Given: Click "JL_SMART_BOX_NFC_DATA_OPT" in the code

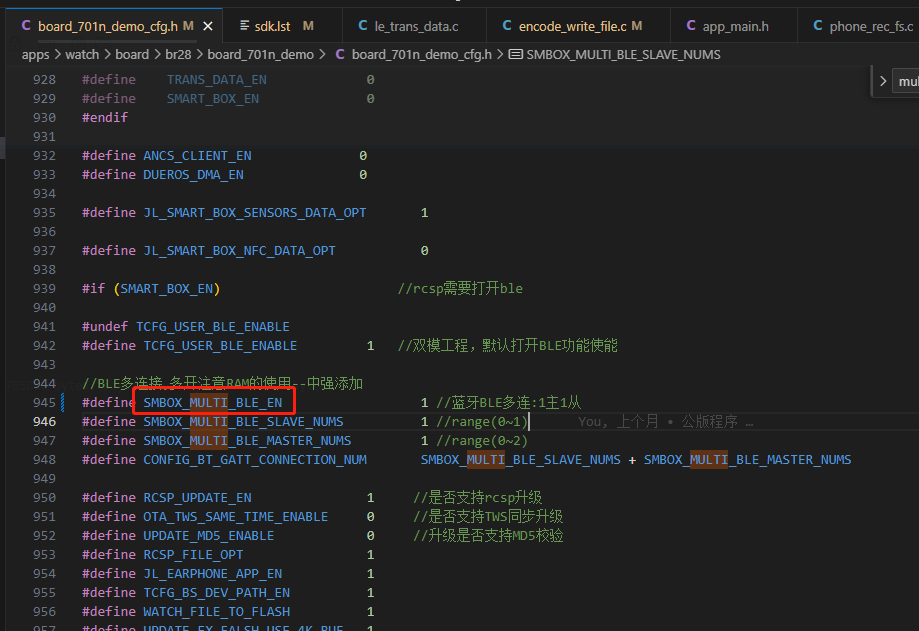Looking at the screenshot, I should point(240,251).
